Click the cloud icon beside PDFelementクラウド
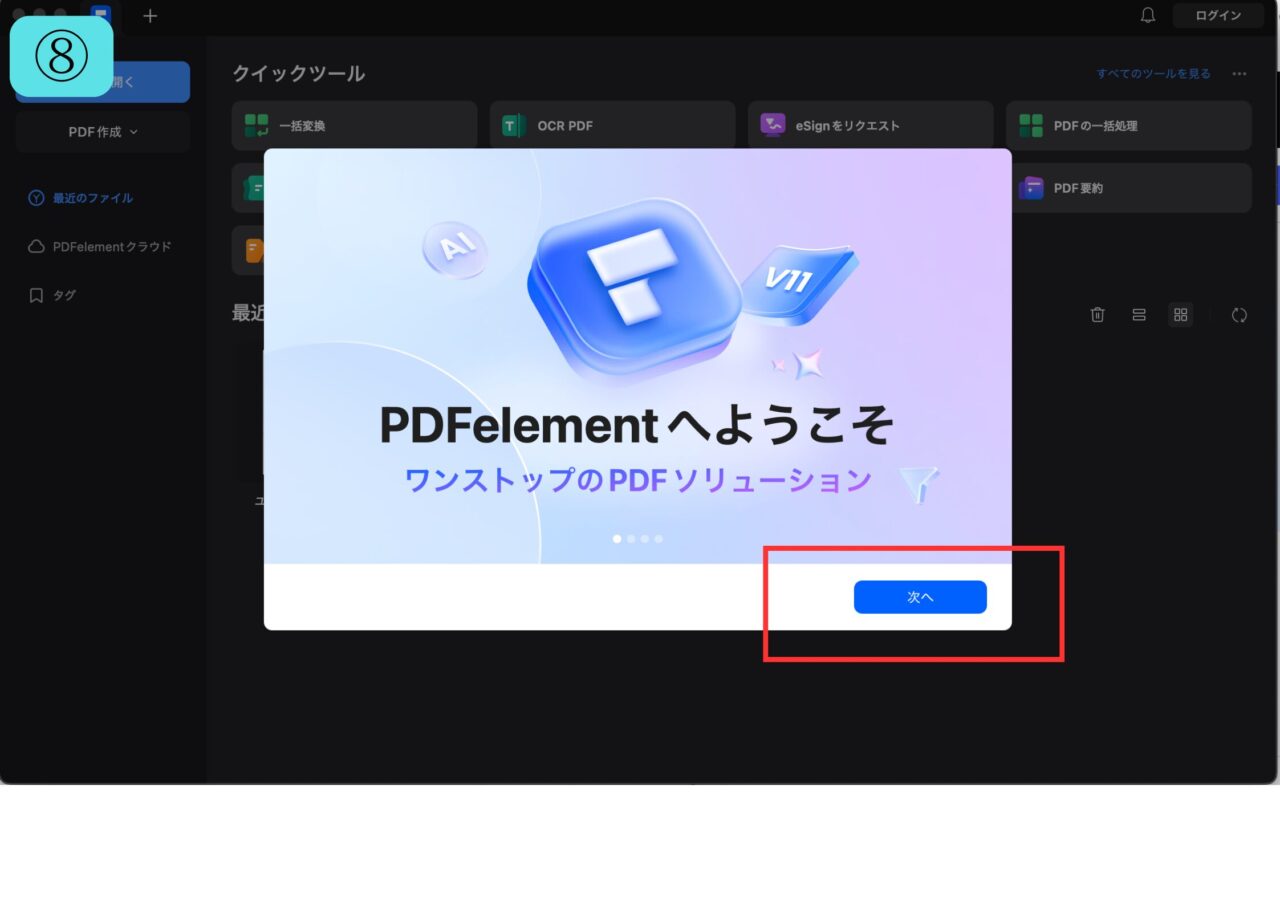1280x905 pixels. [x=36, y=246]
